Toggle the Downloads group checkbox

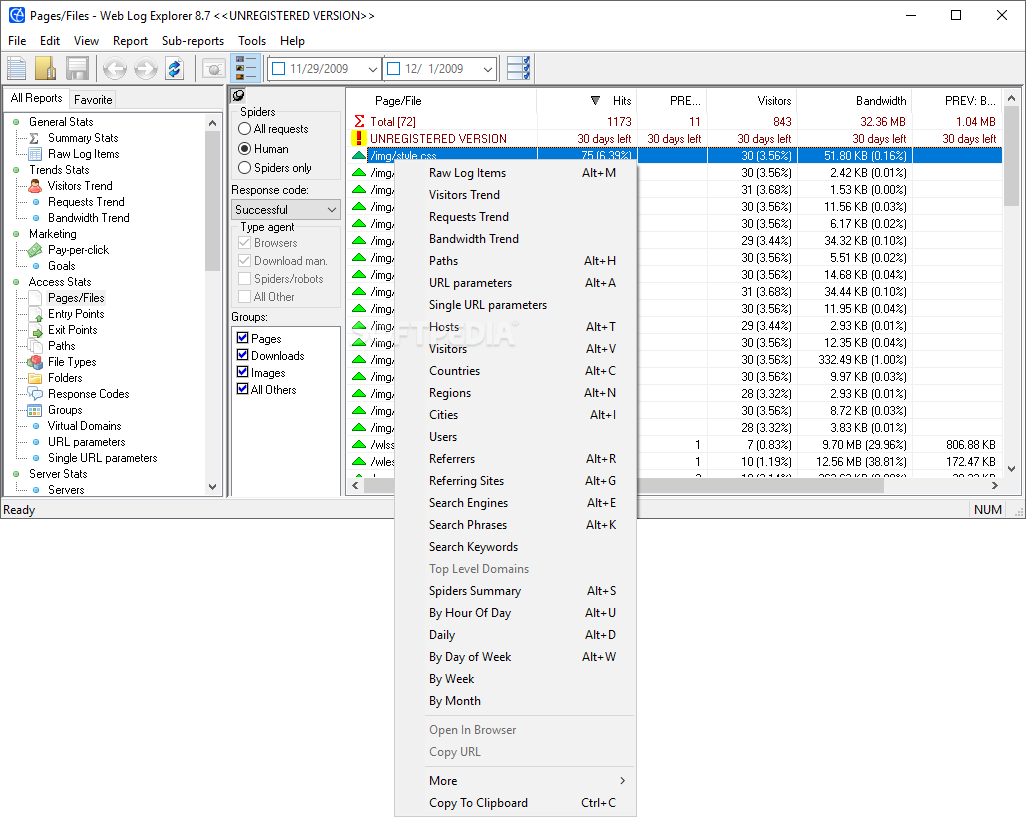click(243, 355)
